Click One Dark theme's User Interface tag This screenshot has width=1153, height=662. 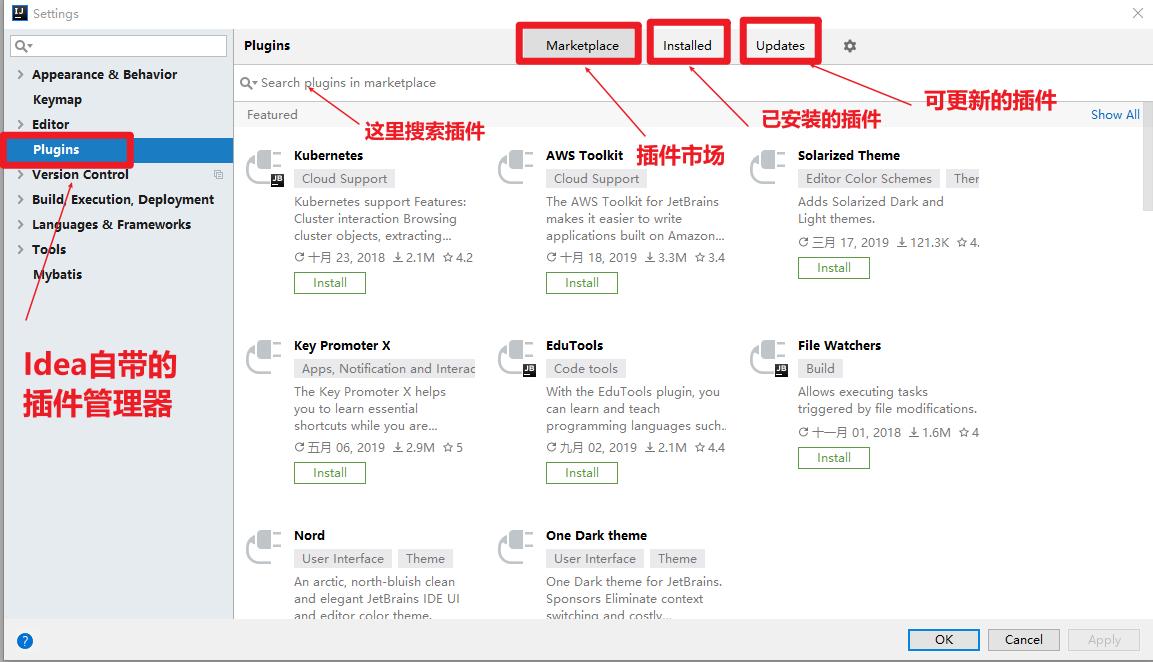click(595, 558)
